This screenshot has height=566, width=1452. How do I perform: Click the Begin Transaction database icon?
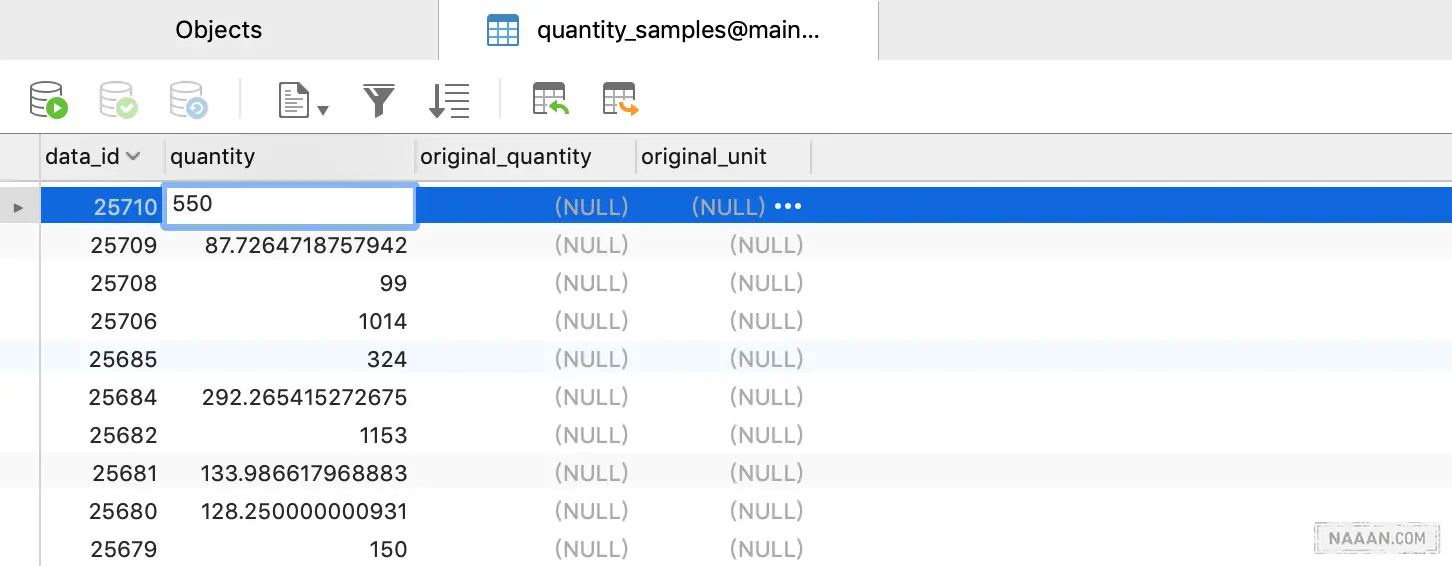48,100
